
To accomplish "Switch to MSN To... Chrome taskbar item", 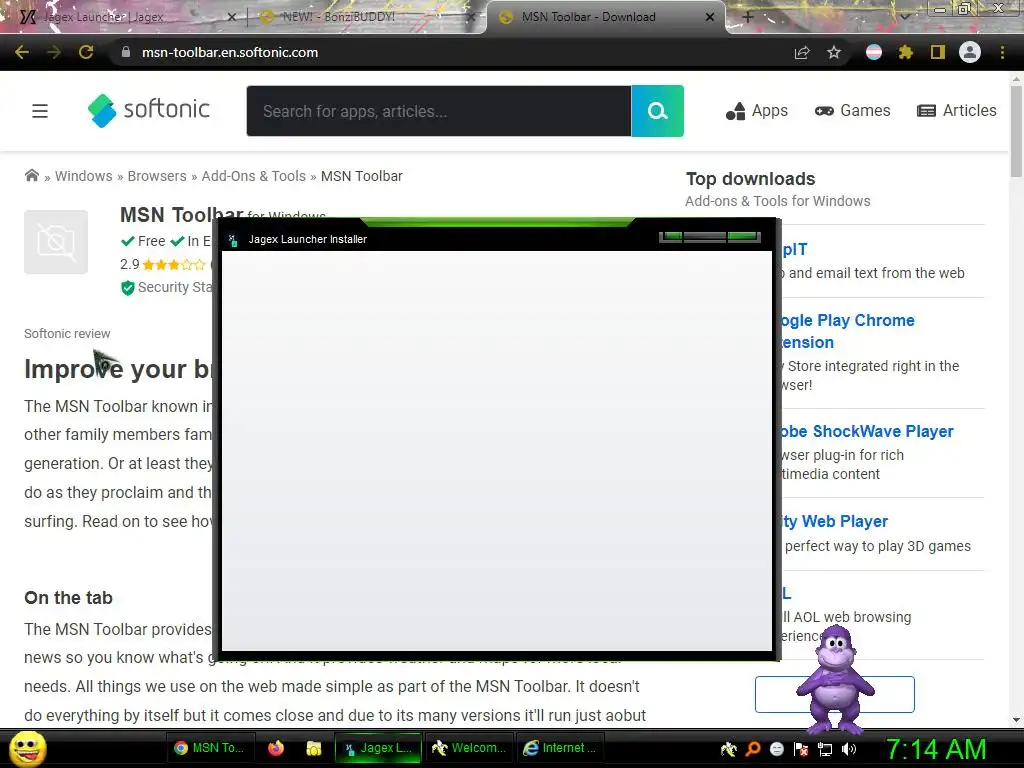I will (x=210, y=748).
